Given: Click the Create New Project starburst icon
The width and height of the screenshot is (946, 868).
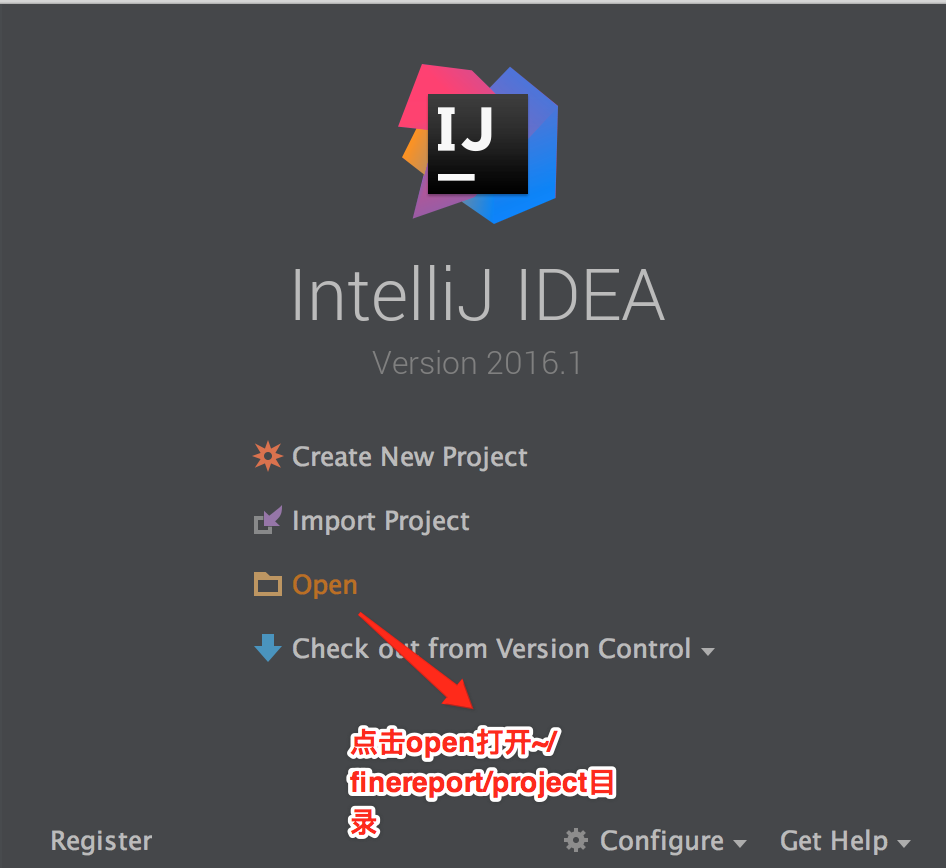Looking at the screenshot, I should pos(267,456).
